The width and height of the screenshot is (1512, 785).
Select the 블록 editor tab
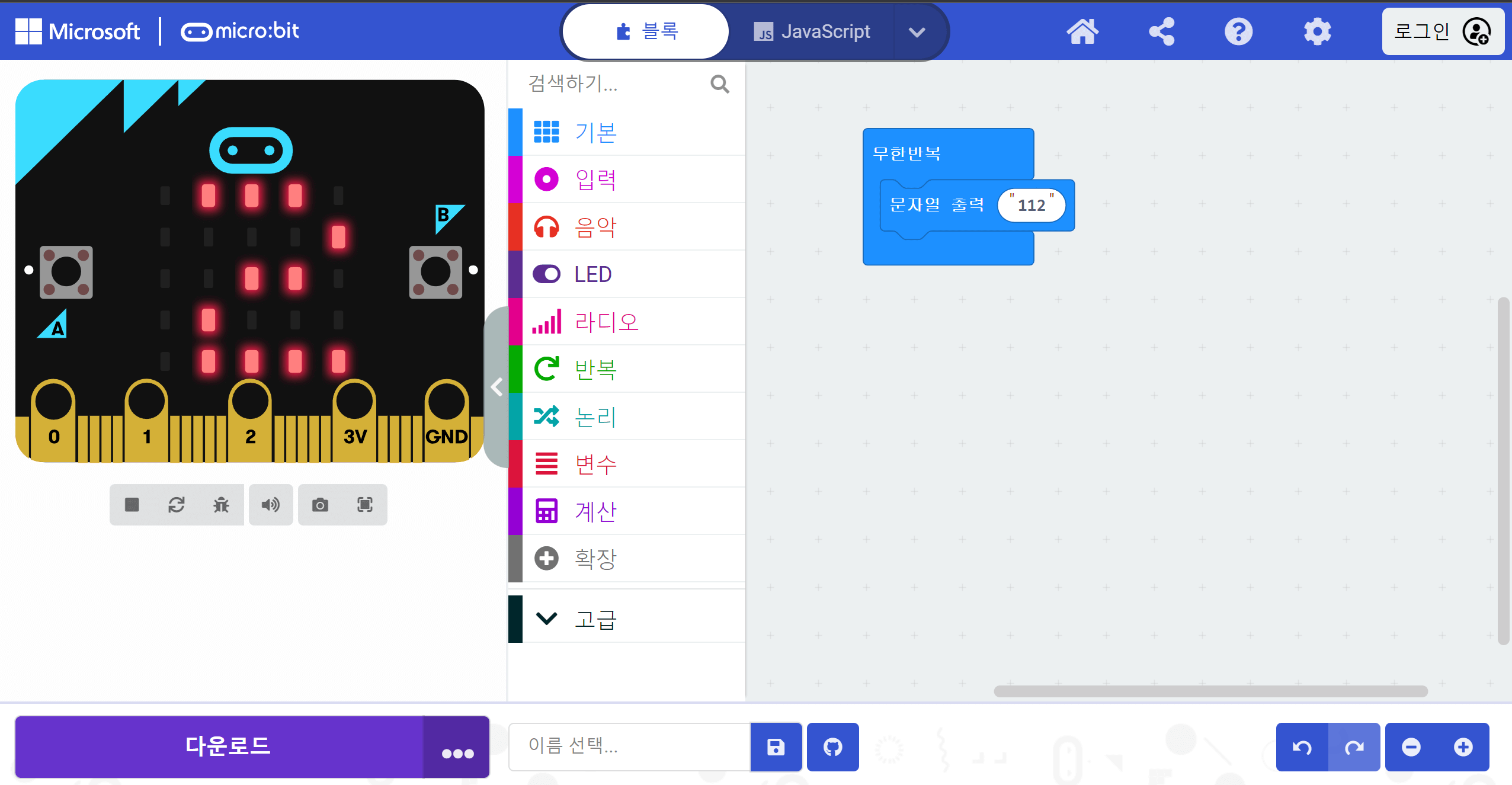click(646, 31)
